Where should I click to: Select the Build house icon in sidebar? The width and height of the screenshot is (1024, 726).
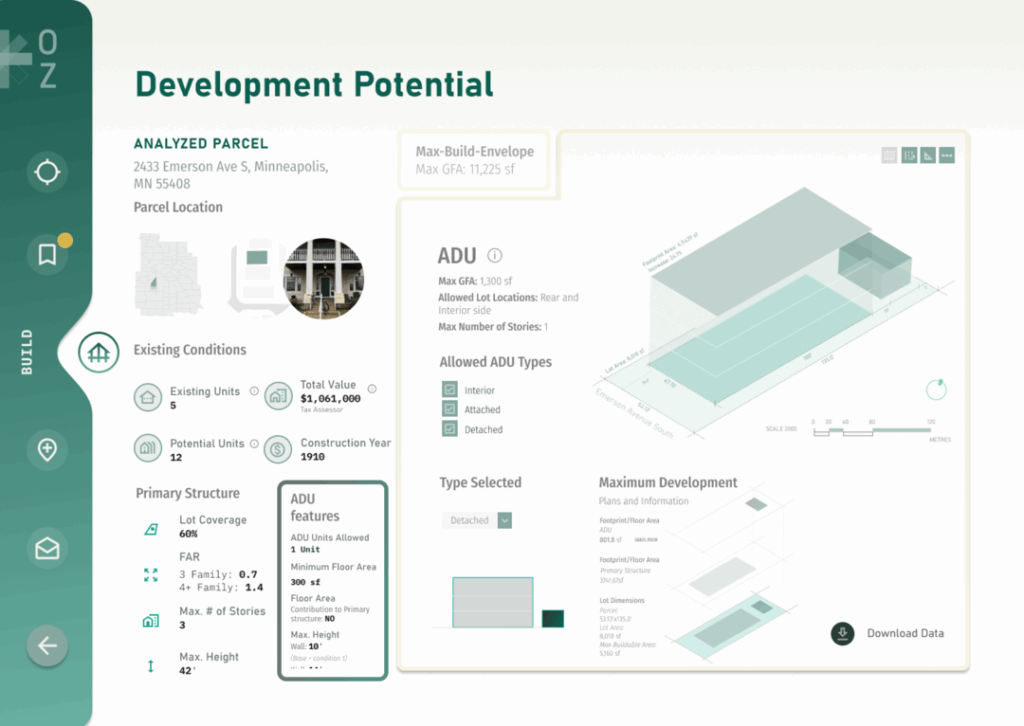tap(98, 352)
